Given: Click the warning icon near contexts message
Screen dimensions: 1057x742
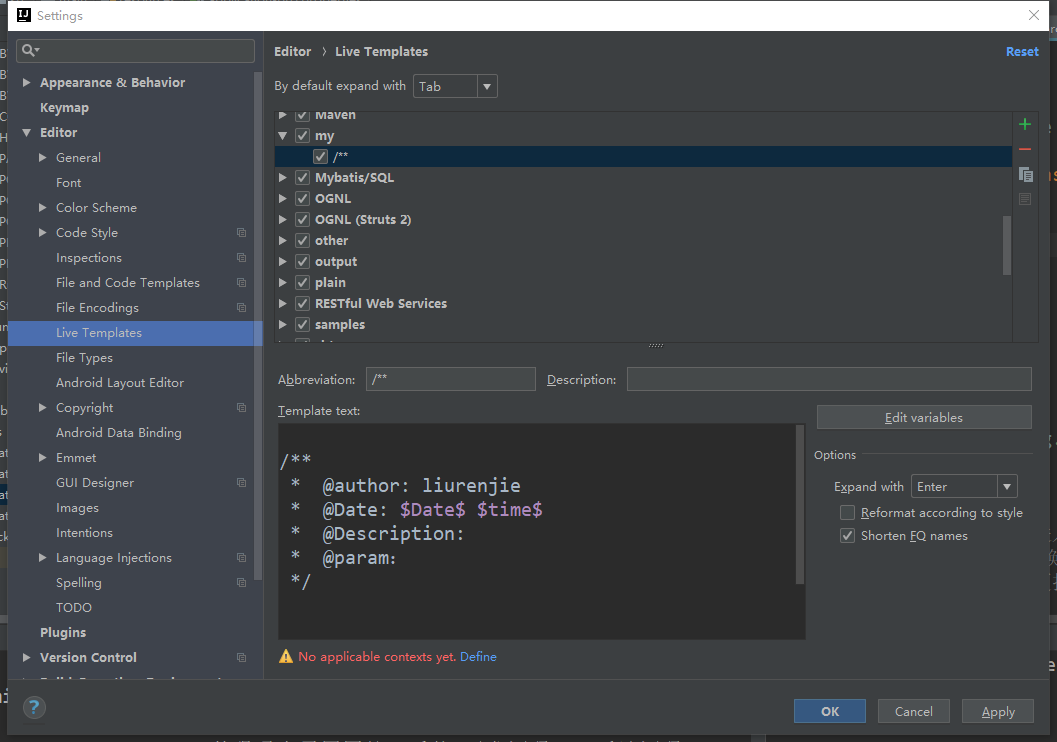Looking at the screenshot, I should 286,656.
